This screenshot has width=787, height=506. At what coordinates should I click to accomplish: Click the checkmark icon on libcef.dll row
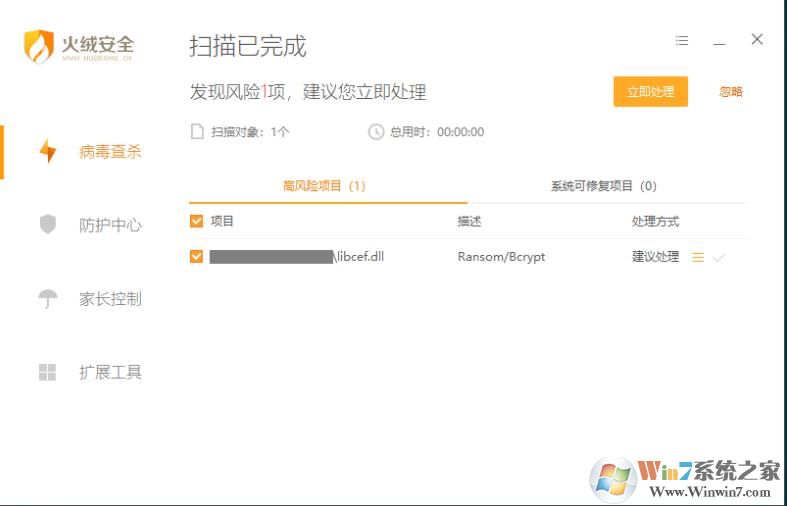[719, 258]
